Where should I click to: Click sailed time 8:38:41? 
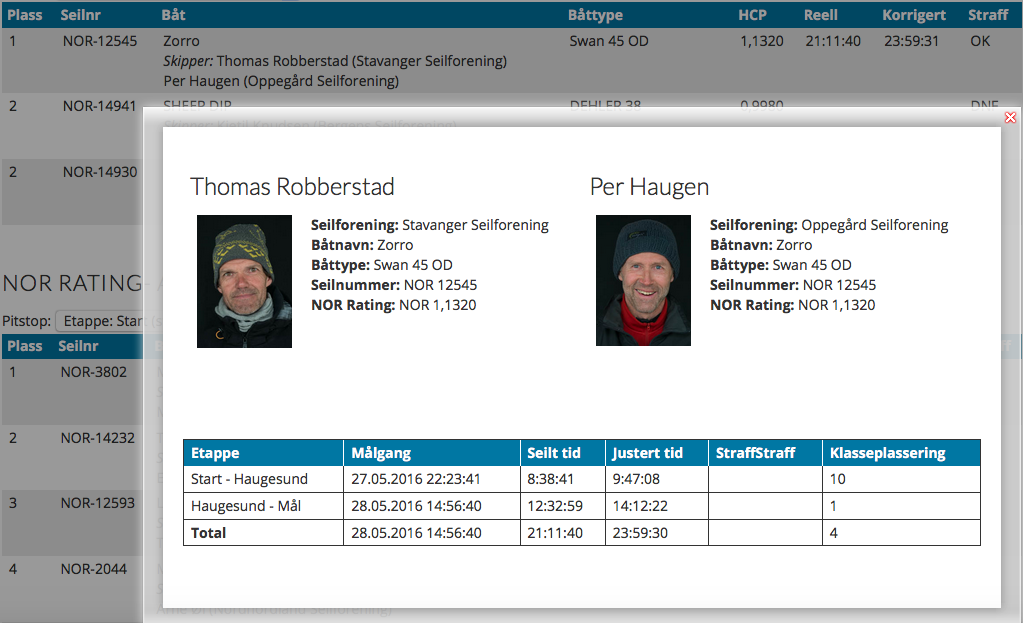(x=550, y=479)
